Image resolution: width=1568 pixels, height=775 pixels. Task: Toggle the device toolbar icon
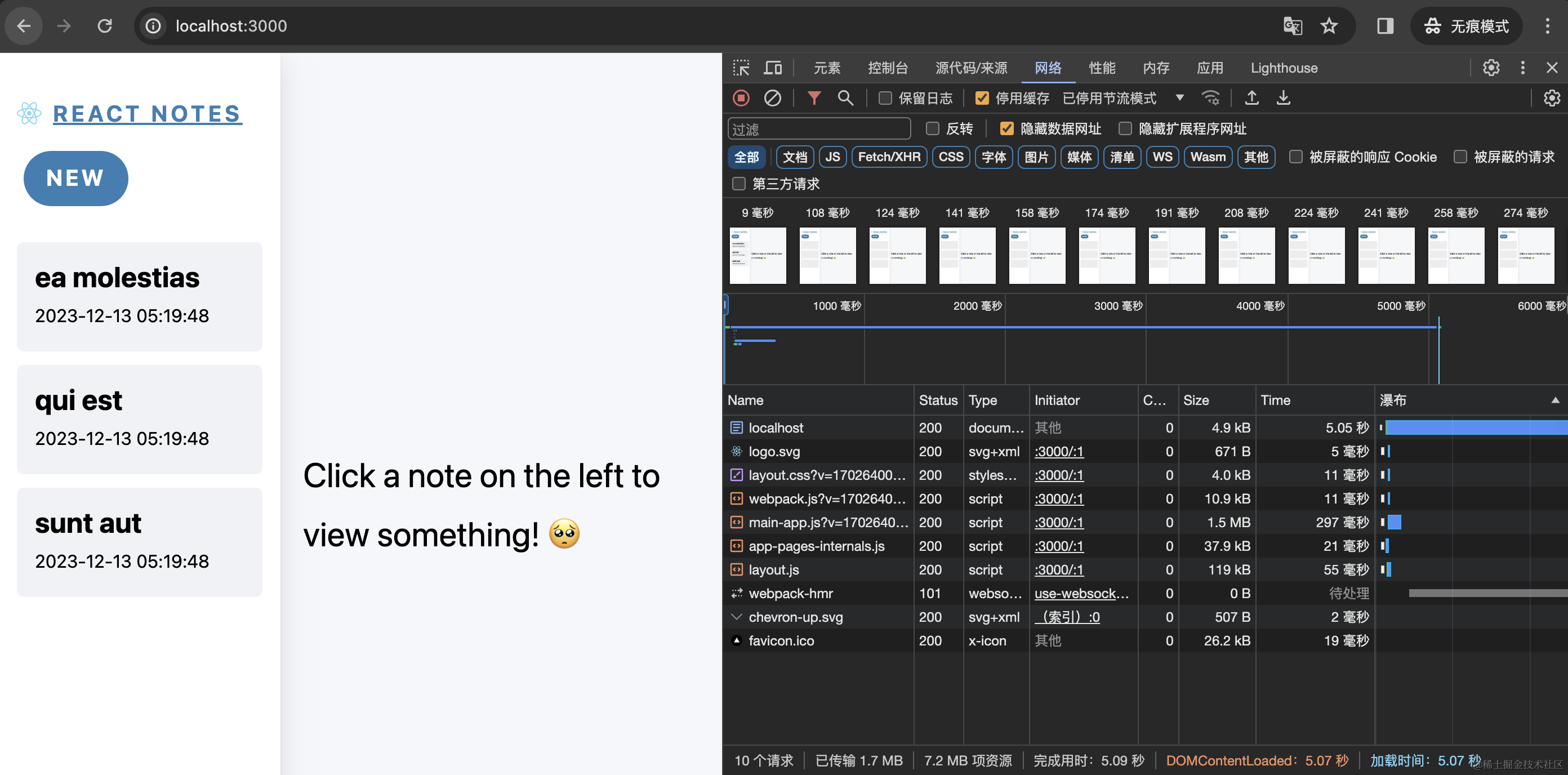tap(772, 68)
